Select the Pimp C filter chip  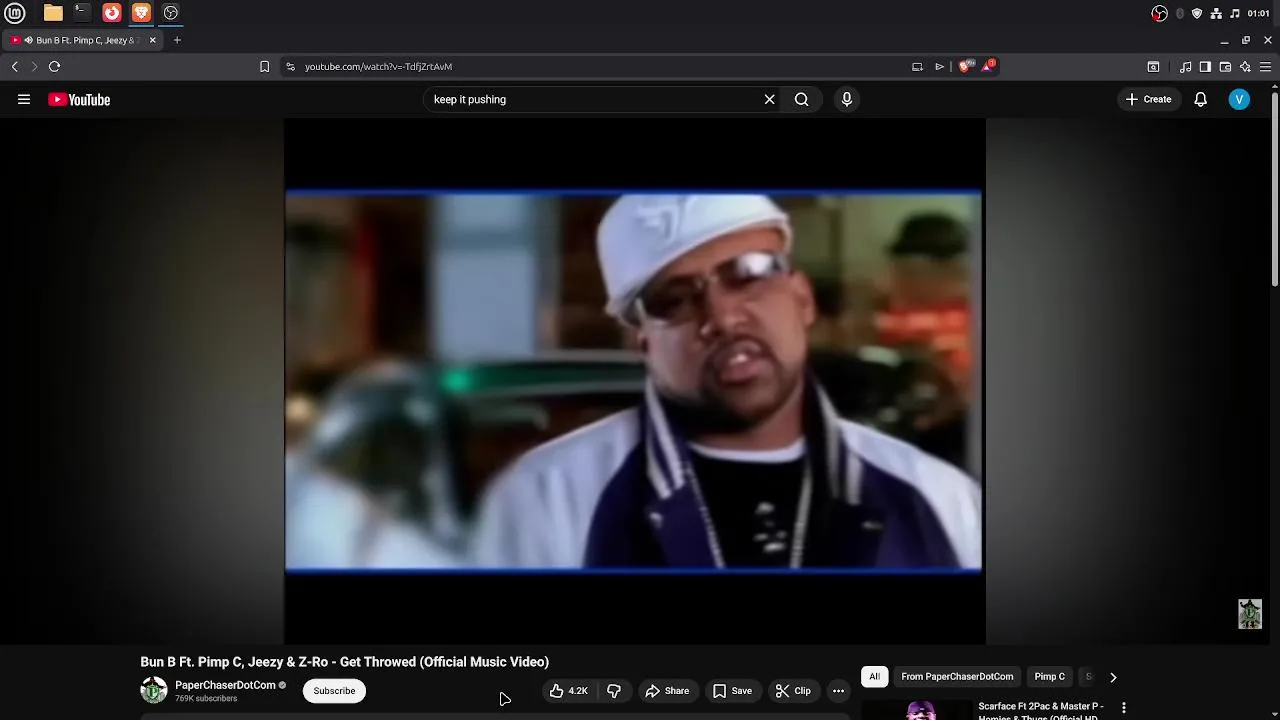(1049, 677)
